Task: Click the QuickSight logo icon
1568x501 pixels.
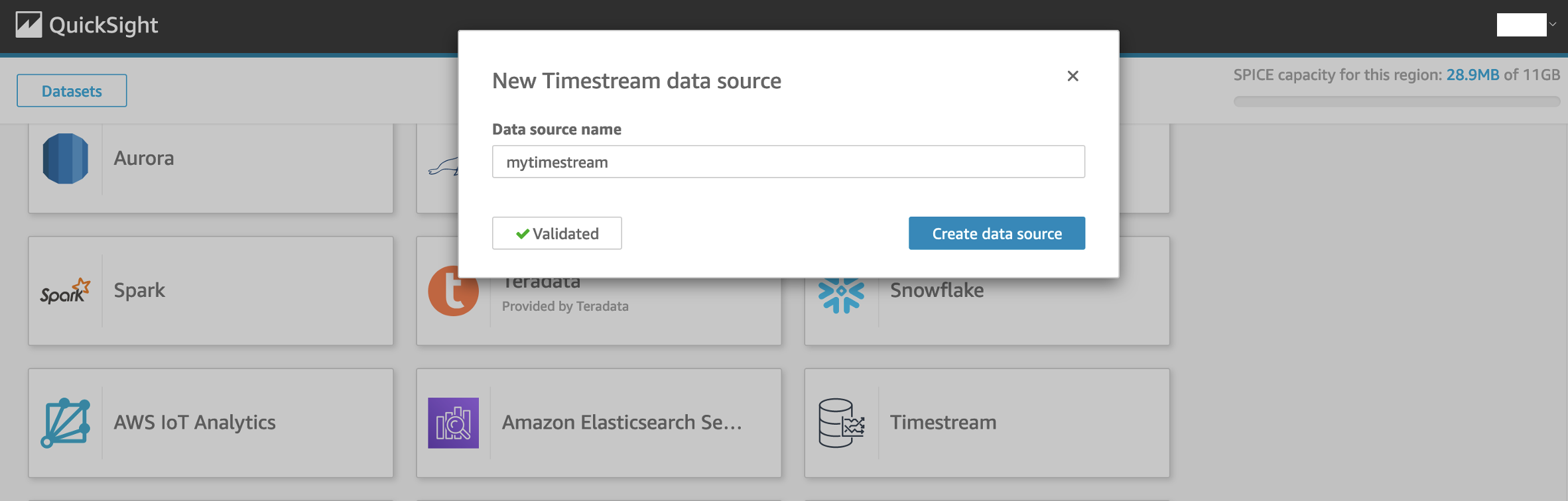Action: (x=29, y=25)
